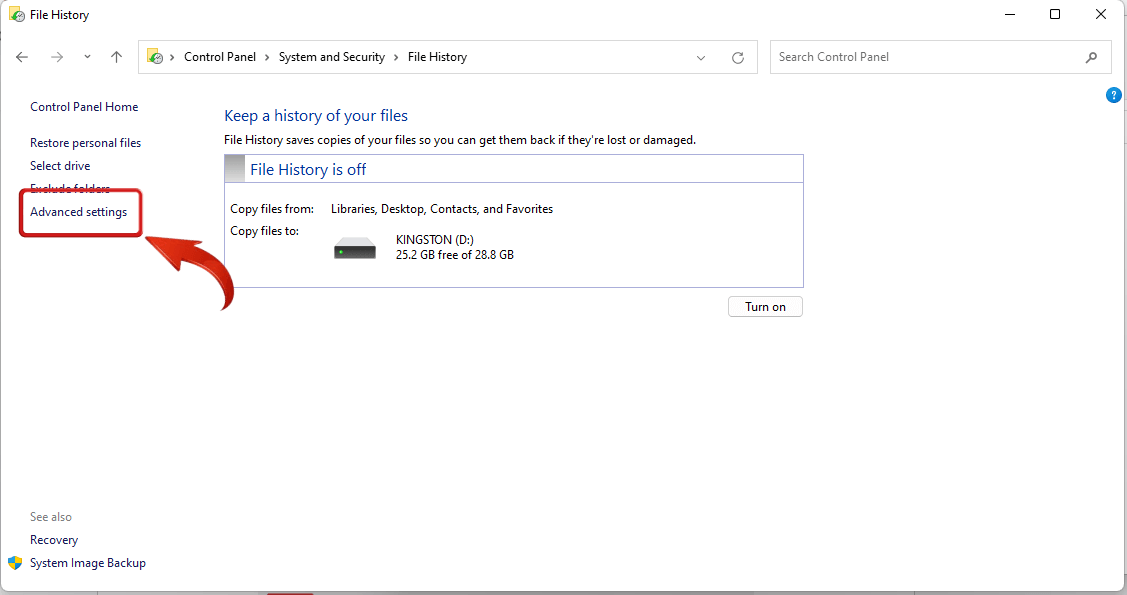Select the KINGSTON (D:) drive icon
This screenshot has height=595, width=1127.
354,246
